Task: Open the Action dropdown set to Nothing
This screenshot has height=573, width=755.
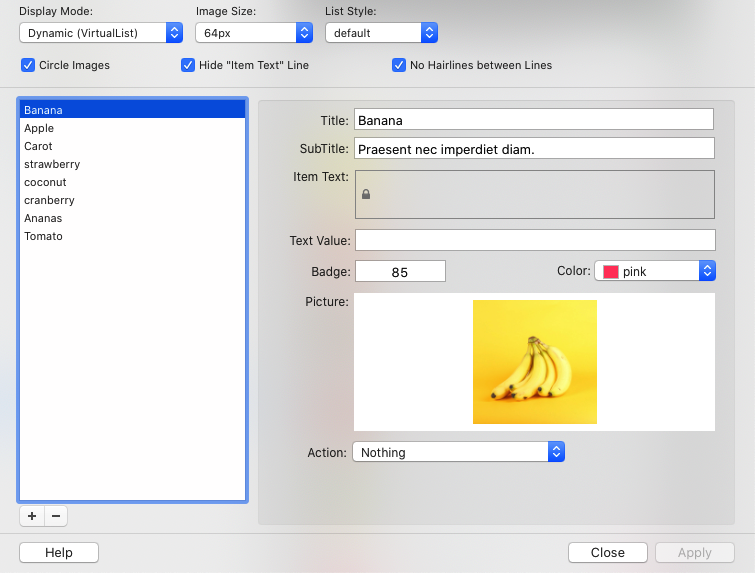Action: (x=458, y=452)
